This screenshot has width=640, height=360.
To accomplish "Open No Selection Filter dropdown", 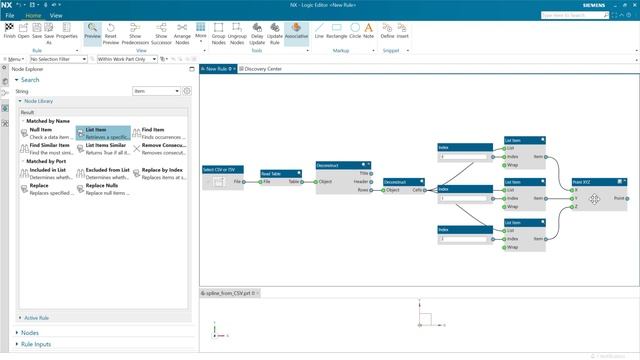I will 58,59.
